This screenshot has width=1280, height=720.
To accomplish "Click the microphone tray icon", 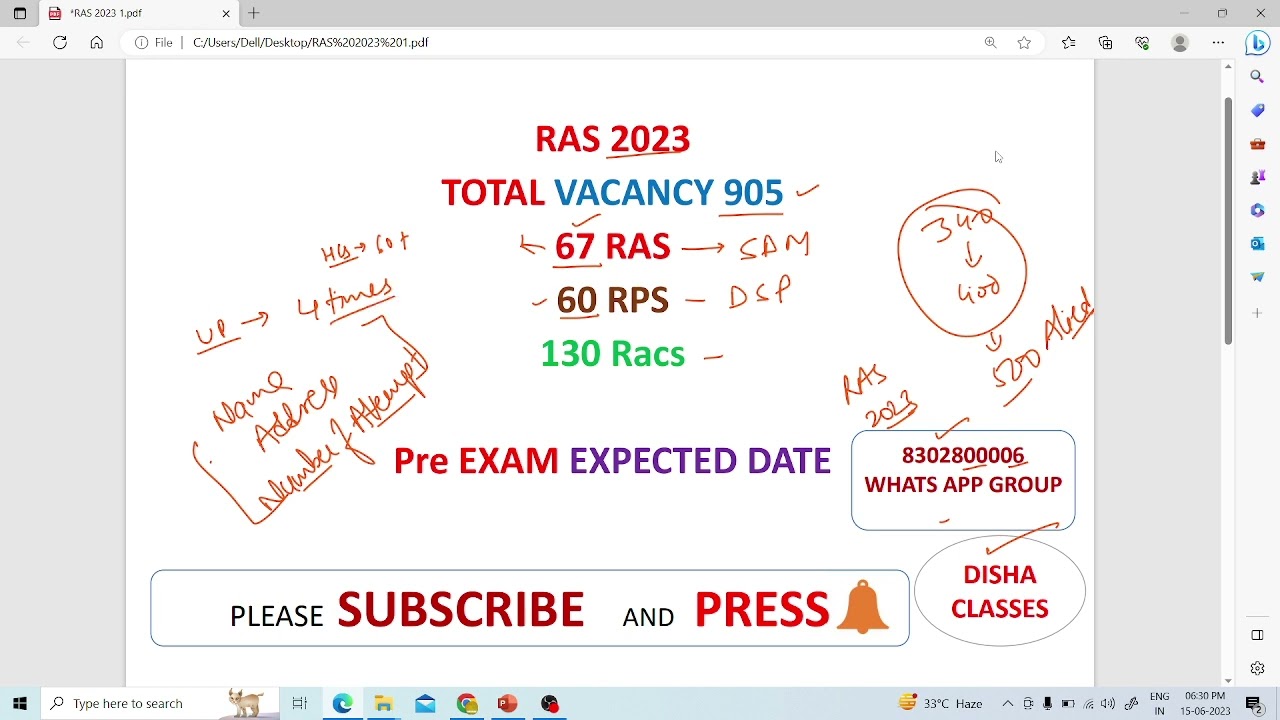I will click(1047, 703).
